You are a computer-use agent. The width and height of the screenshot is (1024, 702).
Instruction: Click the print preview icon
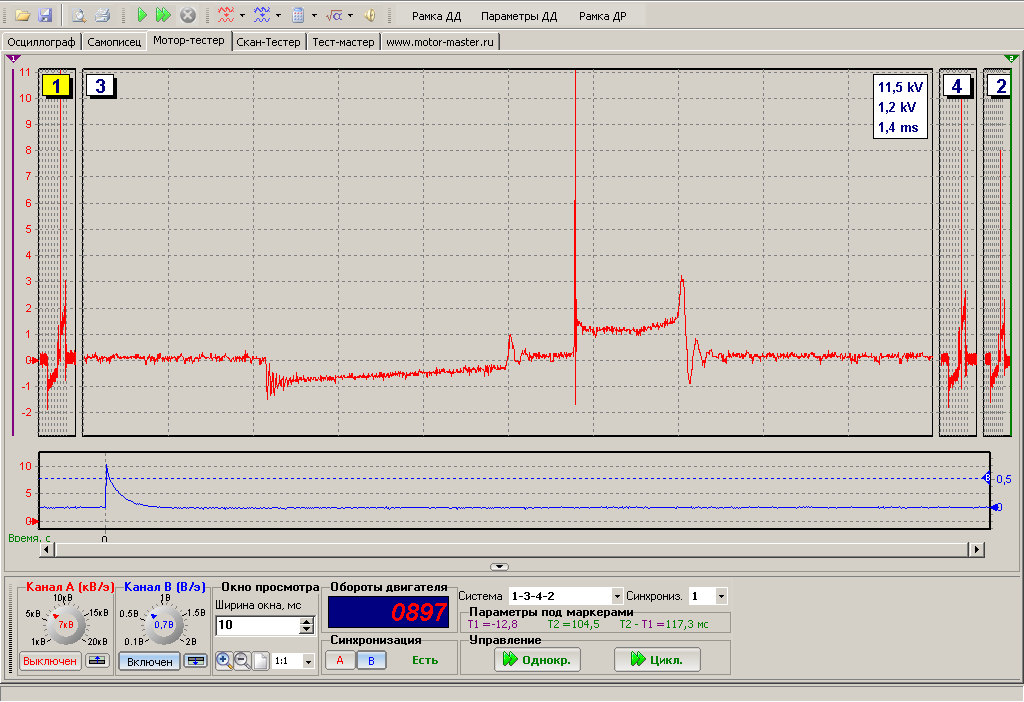[79, 15]
